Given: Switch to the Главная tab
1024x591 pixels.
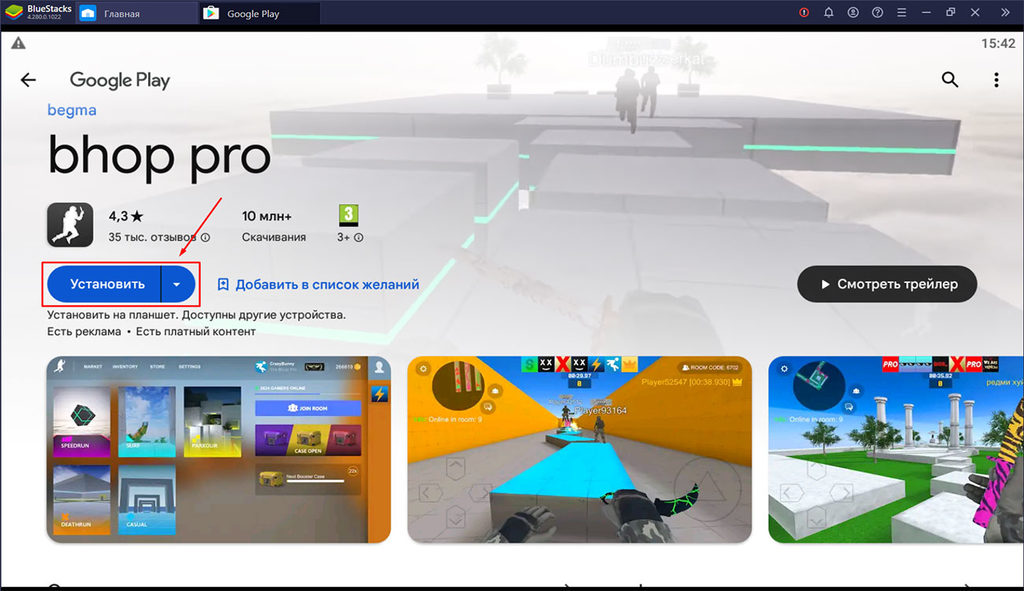Looking at the screenshot, I should 137,13.
